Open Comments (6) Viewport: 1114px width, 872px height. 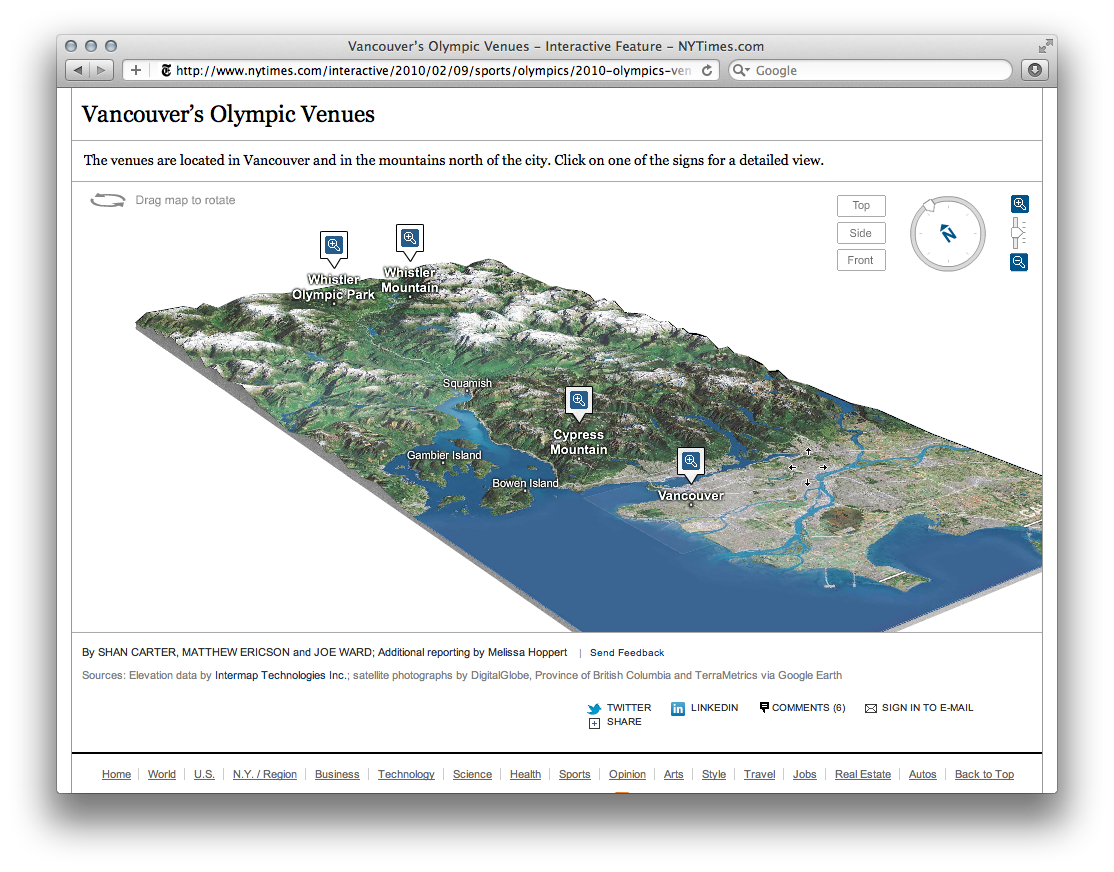click(802, 707)
